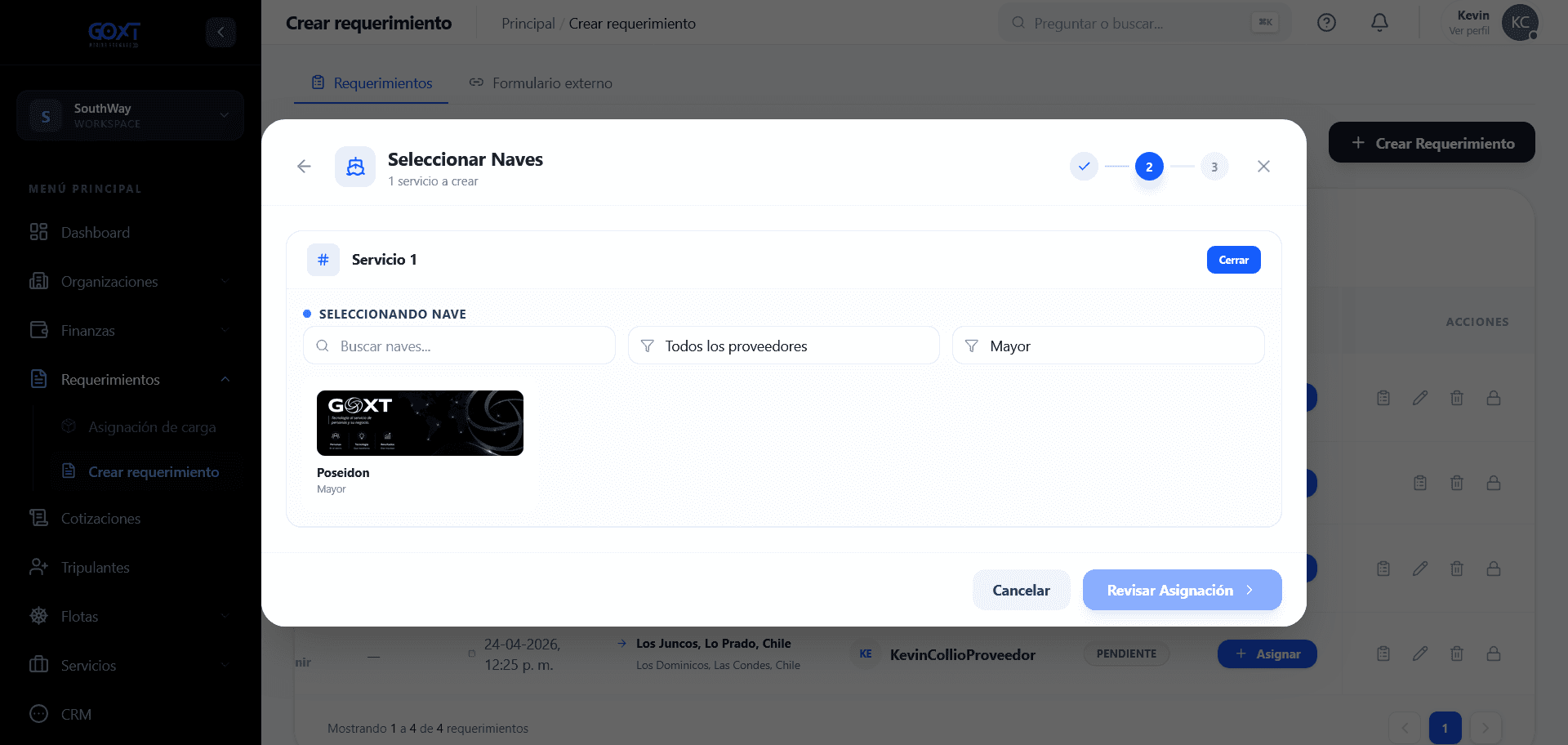This screenshot has height=745, width=1568.
Task: Click the Finanzas wallet icon
Action: [x=38, y=330]
